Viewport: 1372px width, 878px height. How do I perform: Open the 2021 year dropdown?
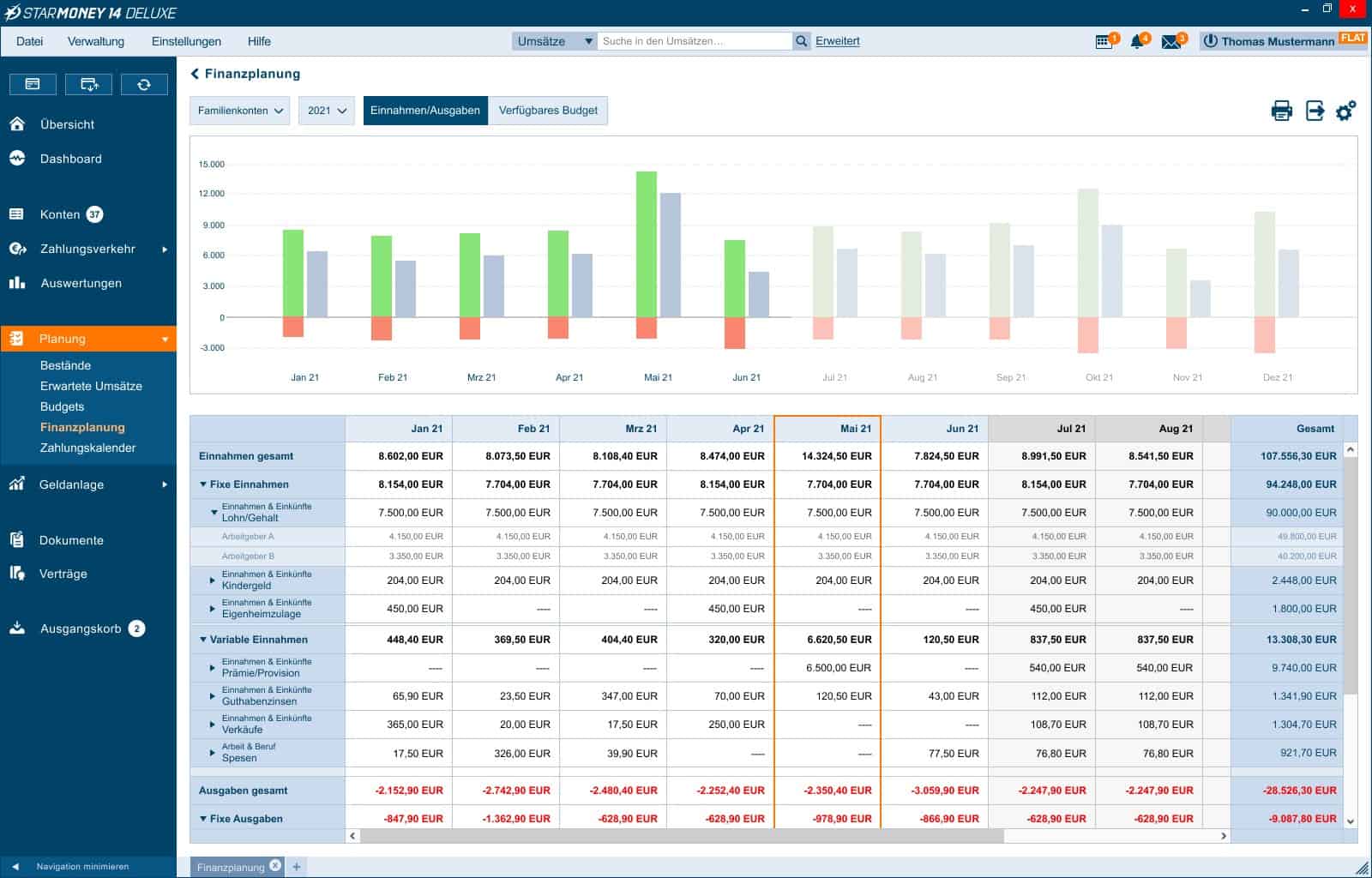click(x=327, y=111)
